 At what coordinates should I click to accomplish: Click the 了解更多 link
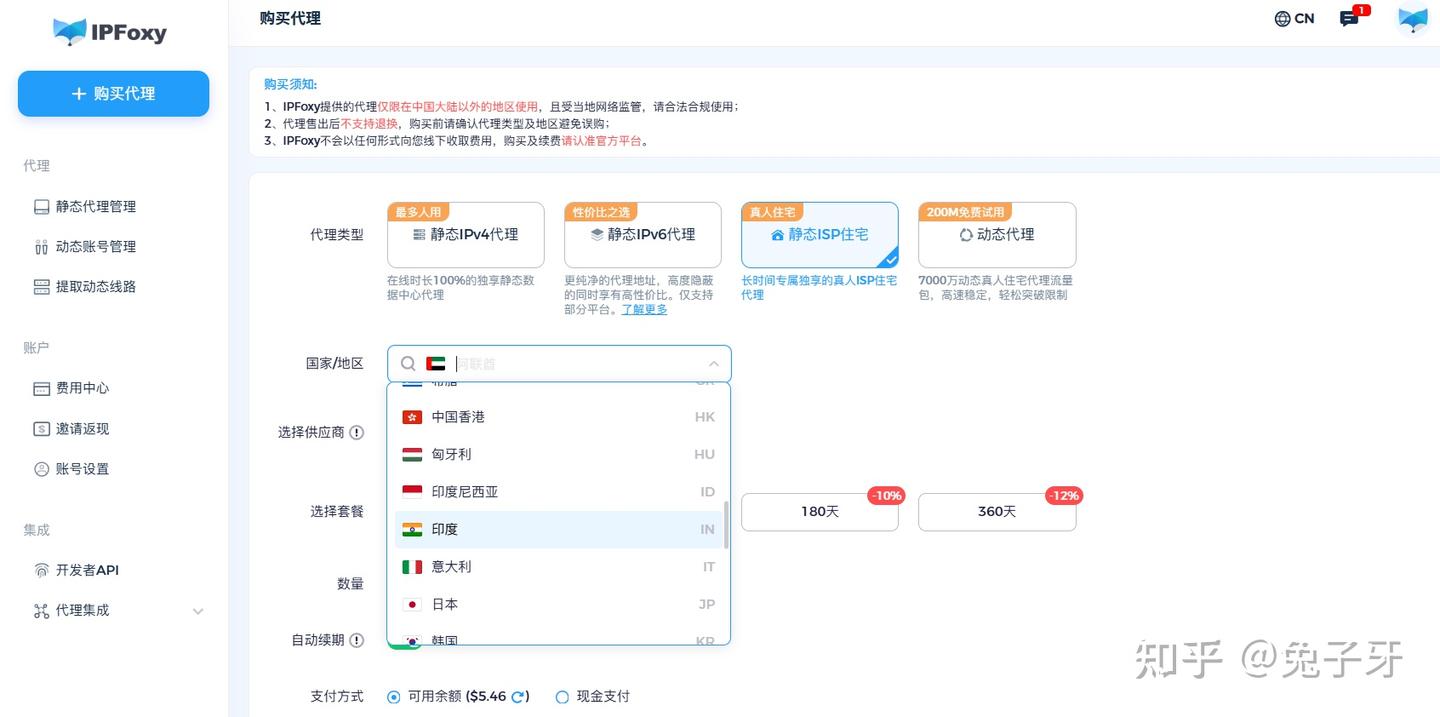644,310
